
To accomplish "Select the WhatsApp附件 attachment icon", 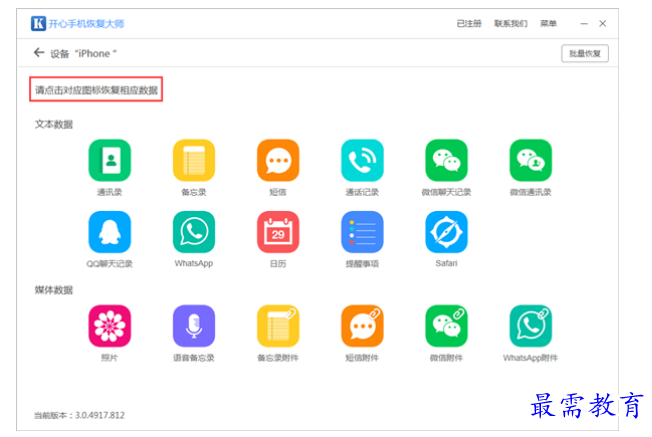I will pos(531,326).
